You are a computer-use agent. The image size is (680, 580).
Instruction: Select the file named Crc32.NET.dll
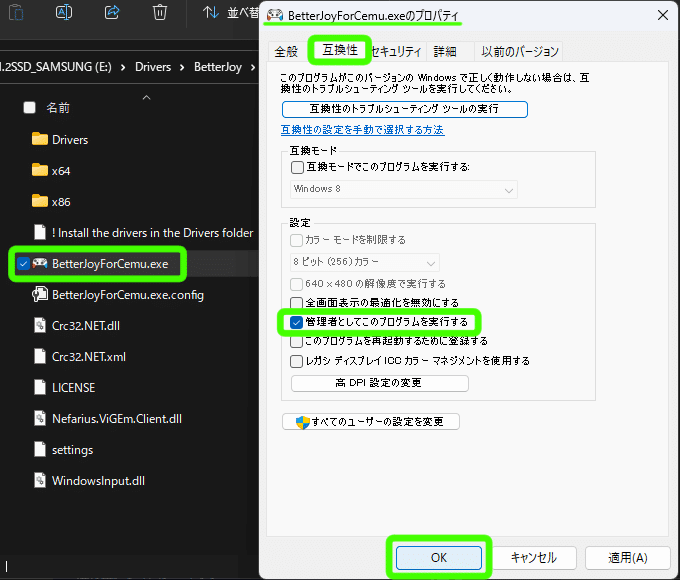(86, 326)
